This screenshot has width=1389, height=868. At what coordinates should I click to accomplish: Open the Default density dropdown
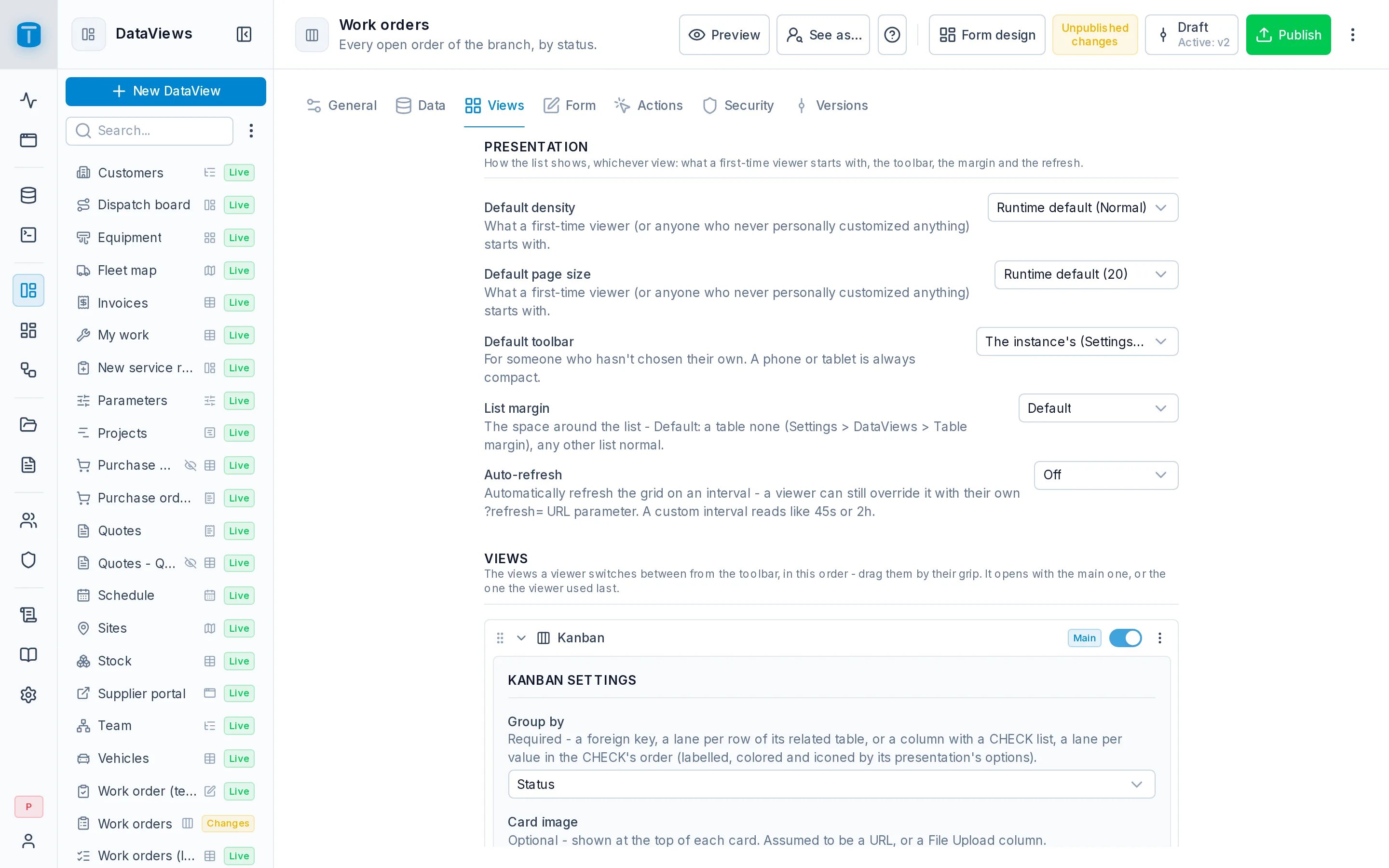click(x=1082, y=208)
